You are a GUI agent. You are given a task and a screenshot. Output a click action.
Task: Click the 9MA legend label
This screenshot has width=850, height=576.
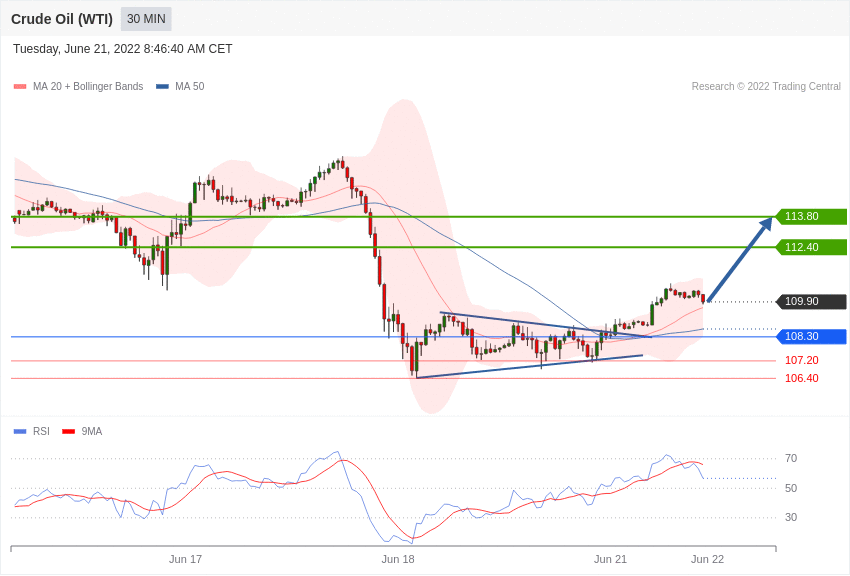[92, 432]
